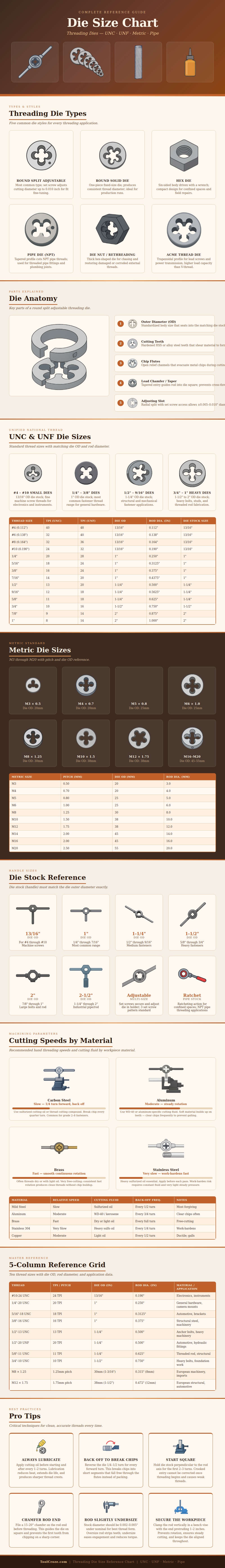Click the threaded rod image in the header
Screen dimensions: 225x1568
tap(138, 62)
